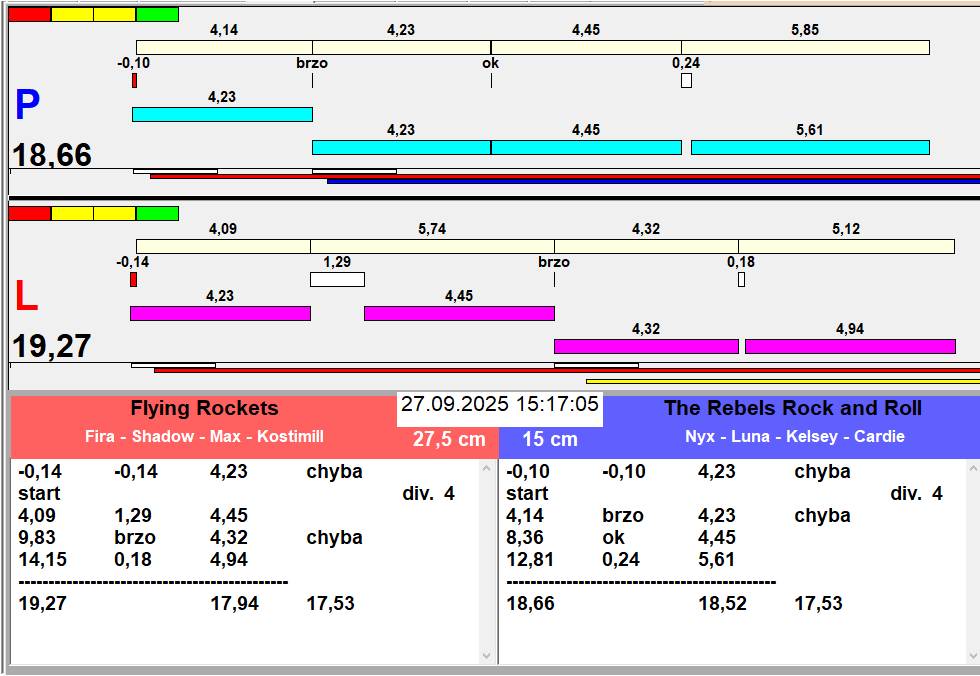The image size is (980, 676).
Task: Click 17,53 in the Rebels totals row
Action: pos(819,604)
